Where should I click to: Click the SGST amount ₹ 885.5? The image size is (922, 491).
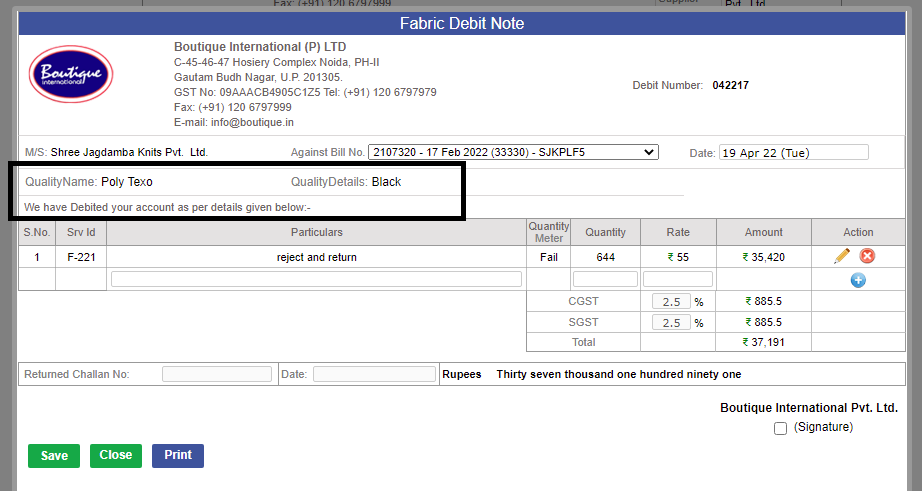pos(764,322)
